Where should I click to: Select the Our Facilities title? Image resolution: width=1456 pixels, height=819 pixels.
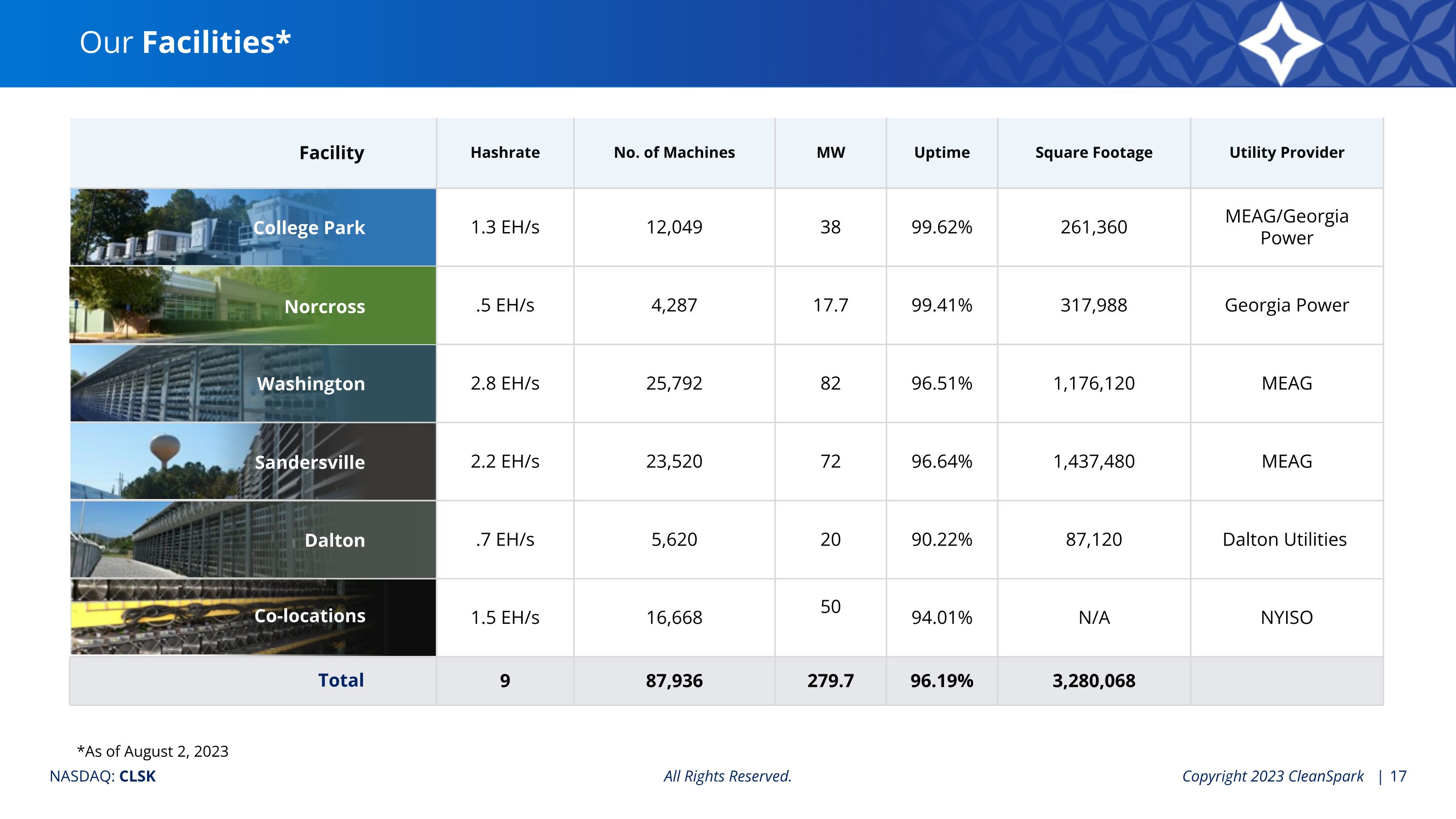tap(185, 42)
